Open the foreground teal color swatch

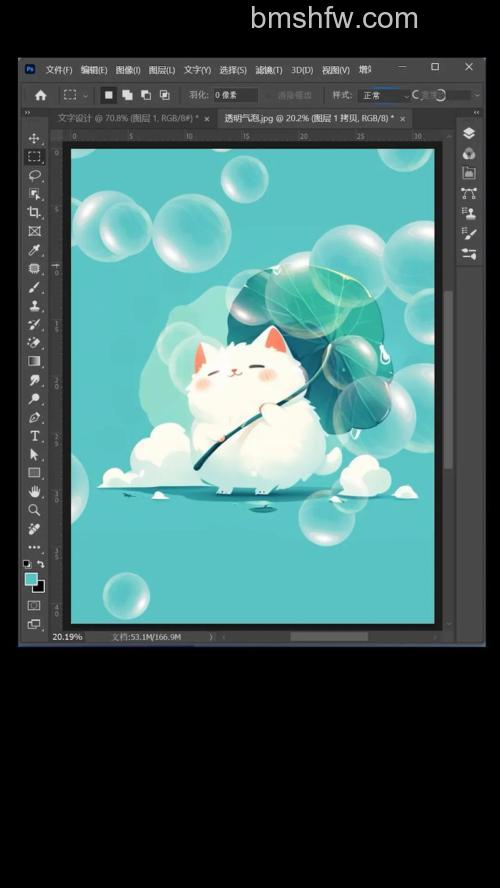[x=31, y=579]
